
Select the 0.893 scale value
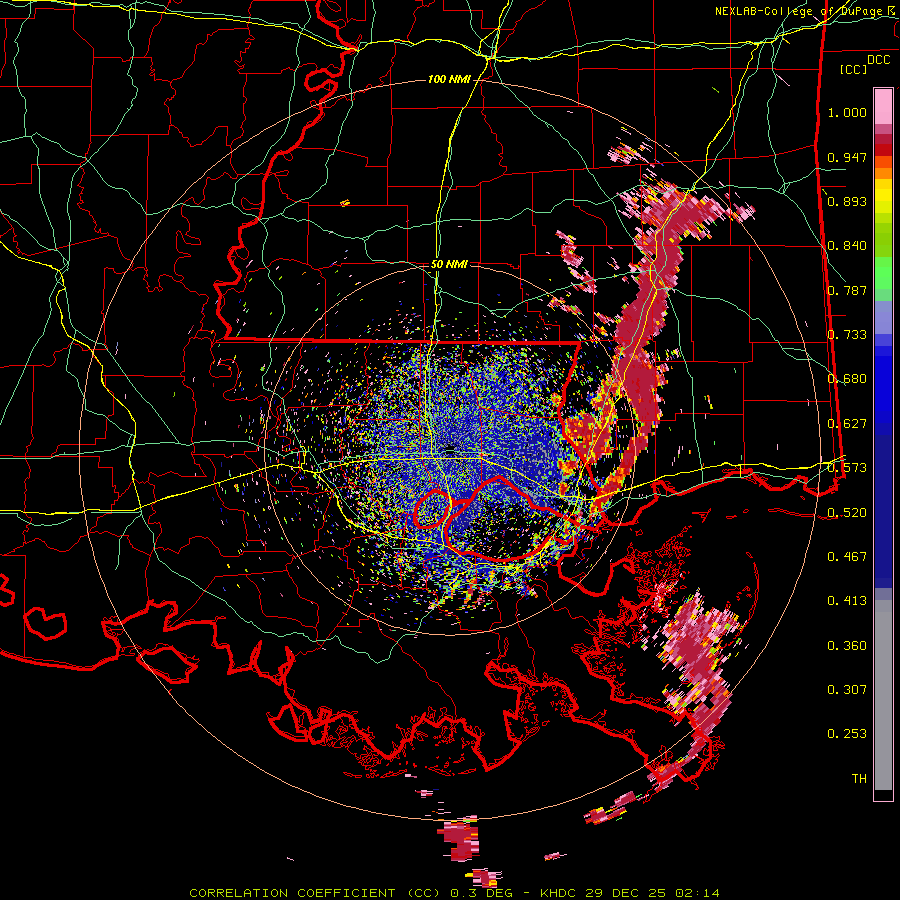point(847,201)
